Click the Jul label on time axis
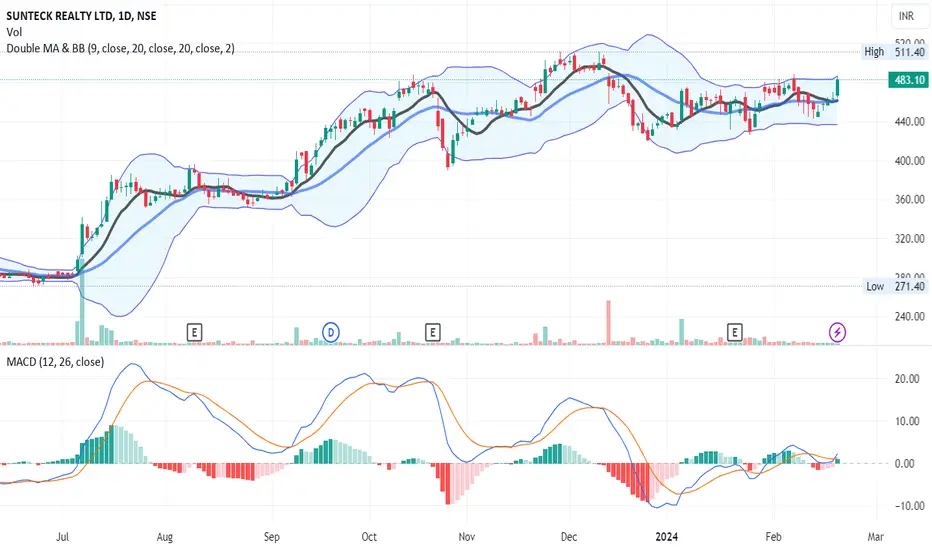 62,537
